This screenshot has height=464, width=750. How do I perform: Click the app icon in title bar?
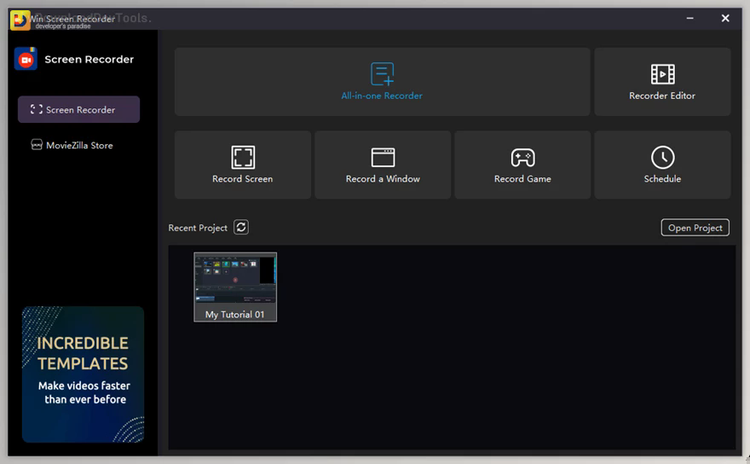point(20,20)
